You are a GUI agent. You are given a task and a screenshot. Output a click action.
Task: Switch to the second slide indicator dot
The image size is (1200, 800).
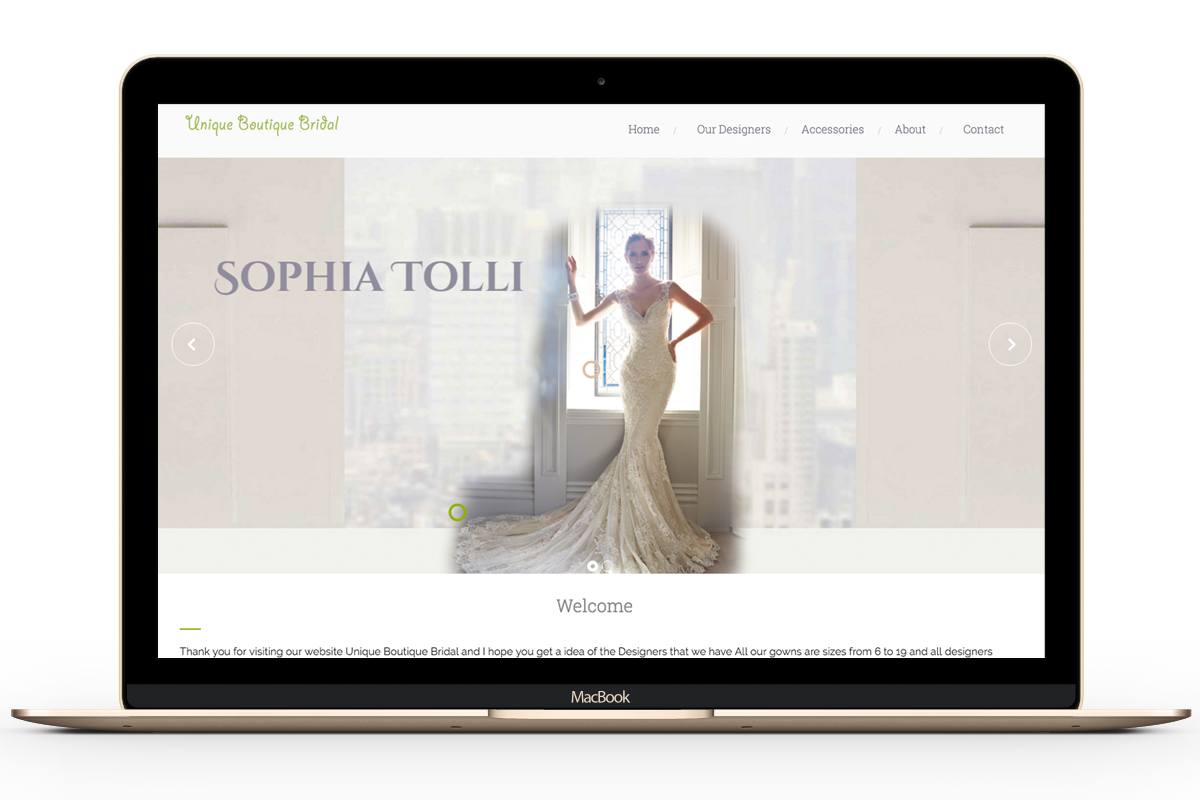tap(608, 566)
